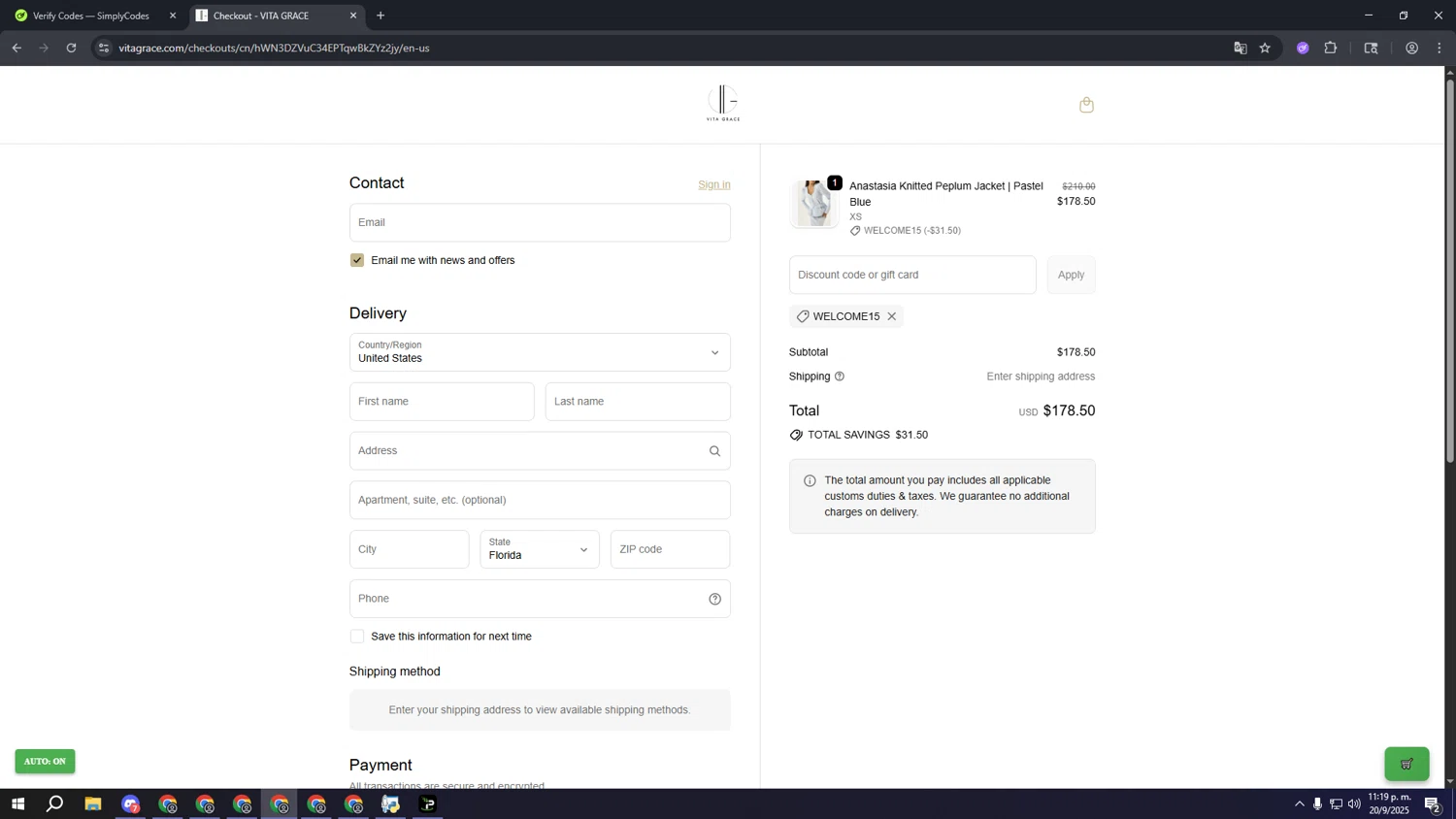Click the Apartment, suite, etc. field
This screenshot has height=819, width=1456.
point(540,500)
